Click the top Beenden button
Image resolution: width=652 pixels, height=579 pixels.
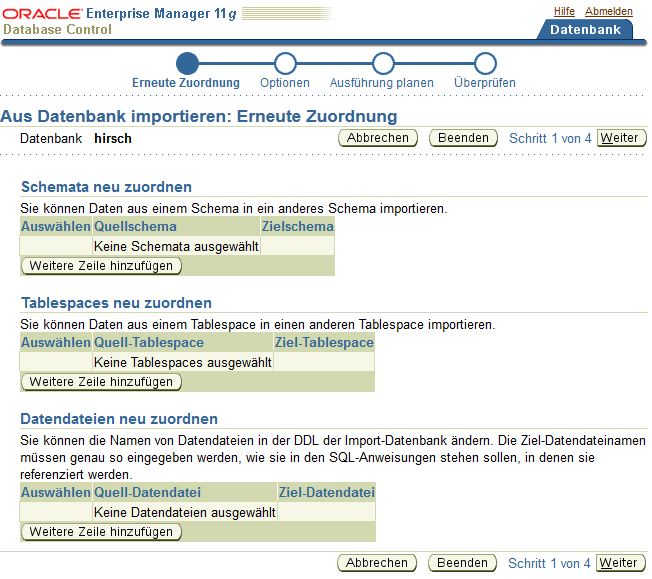tap(463, 138)
